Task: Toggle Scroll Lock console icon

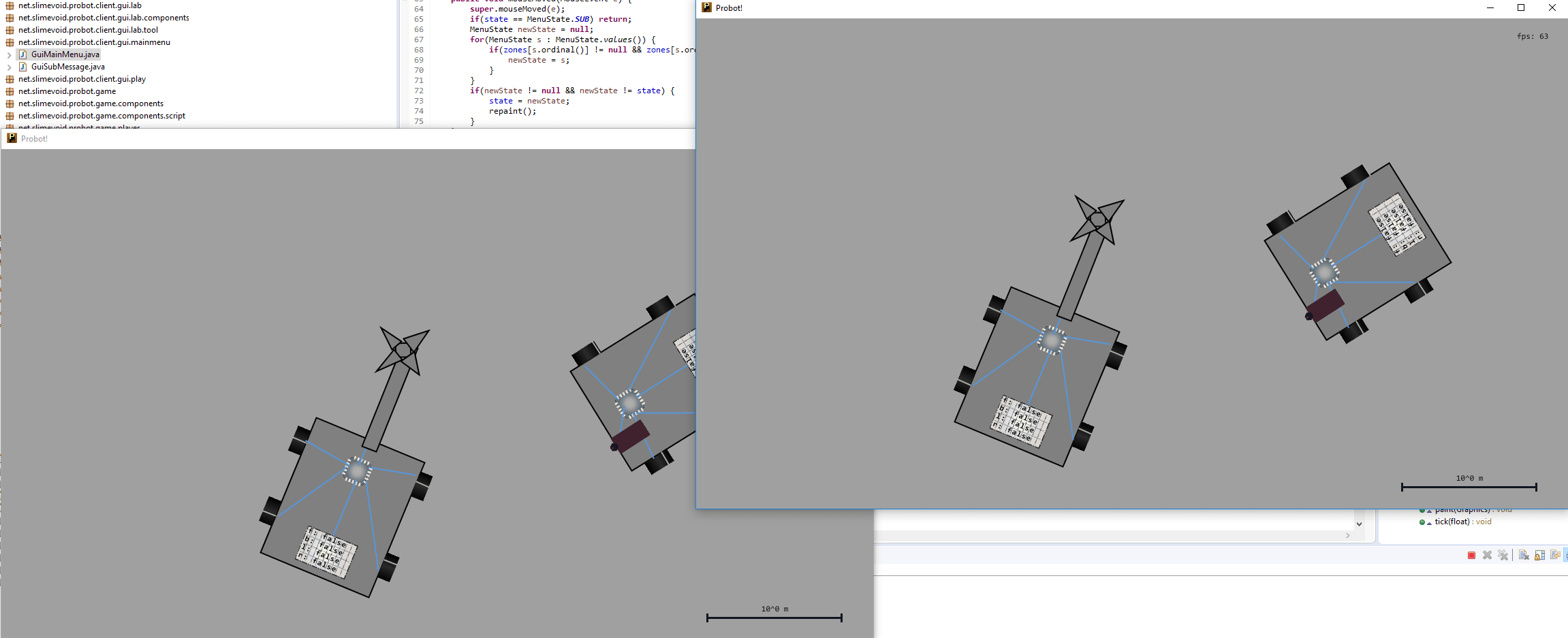Action: 1539,555
